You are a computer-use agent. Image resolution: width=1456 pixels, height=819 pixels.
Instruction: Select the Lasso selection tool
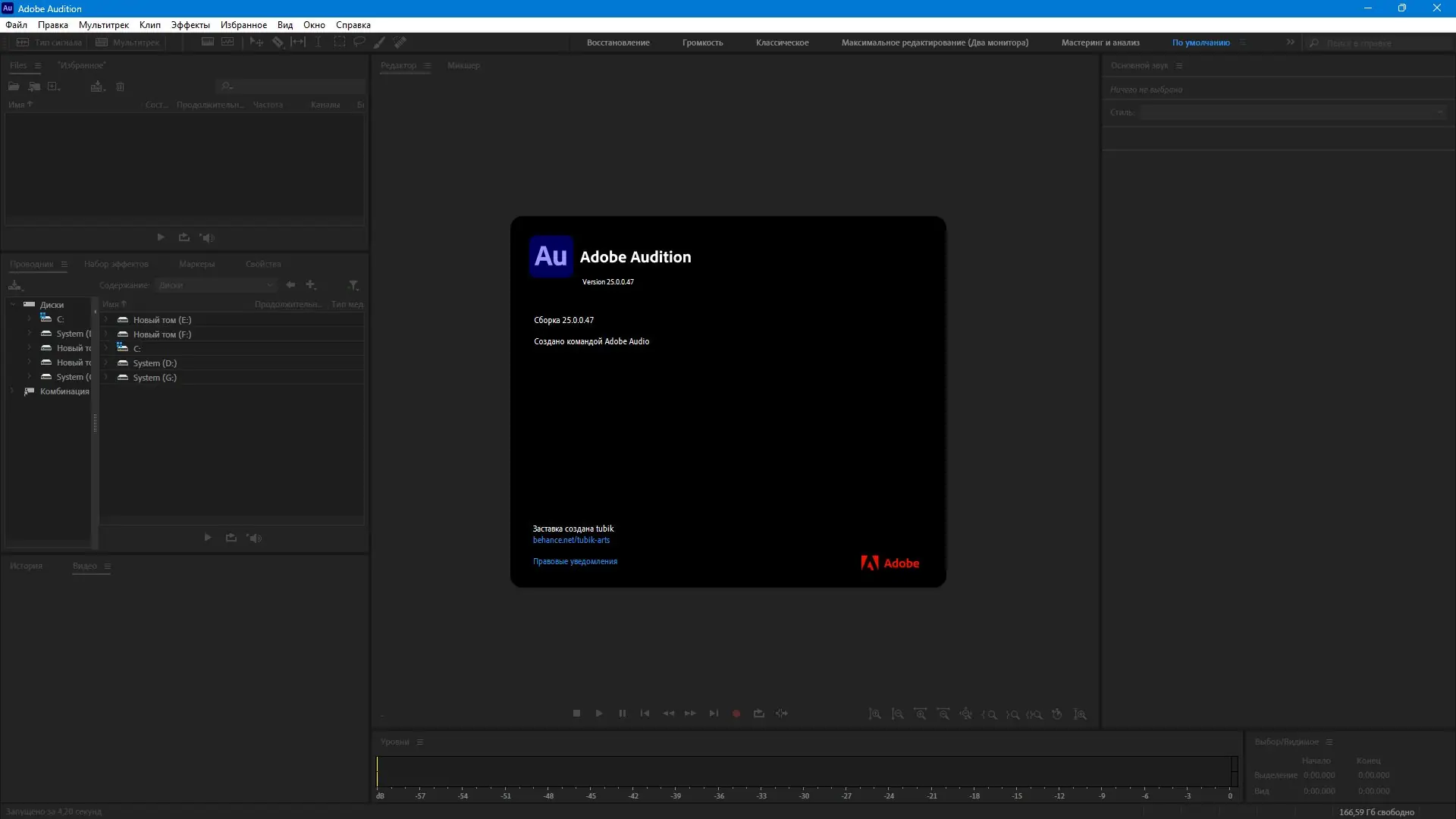(359, 42)
